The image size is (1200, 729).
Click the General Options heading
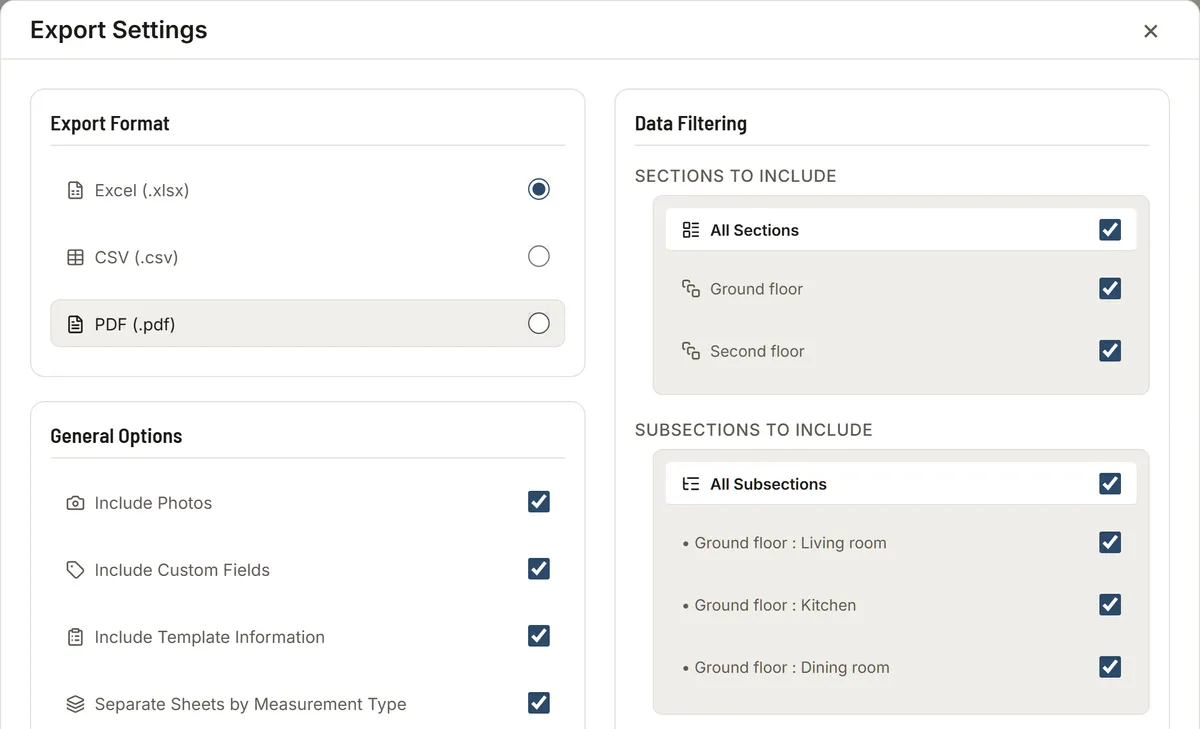point(116,436)
